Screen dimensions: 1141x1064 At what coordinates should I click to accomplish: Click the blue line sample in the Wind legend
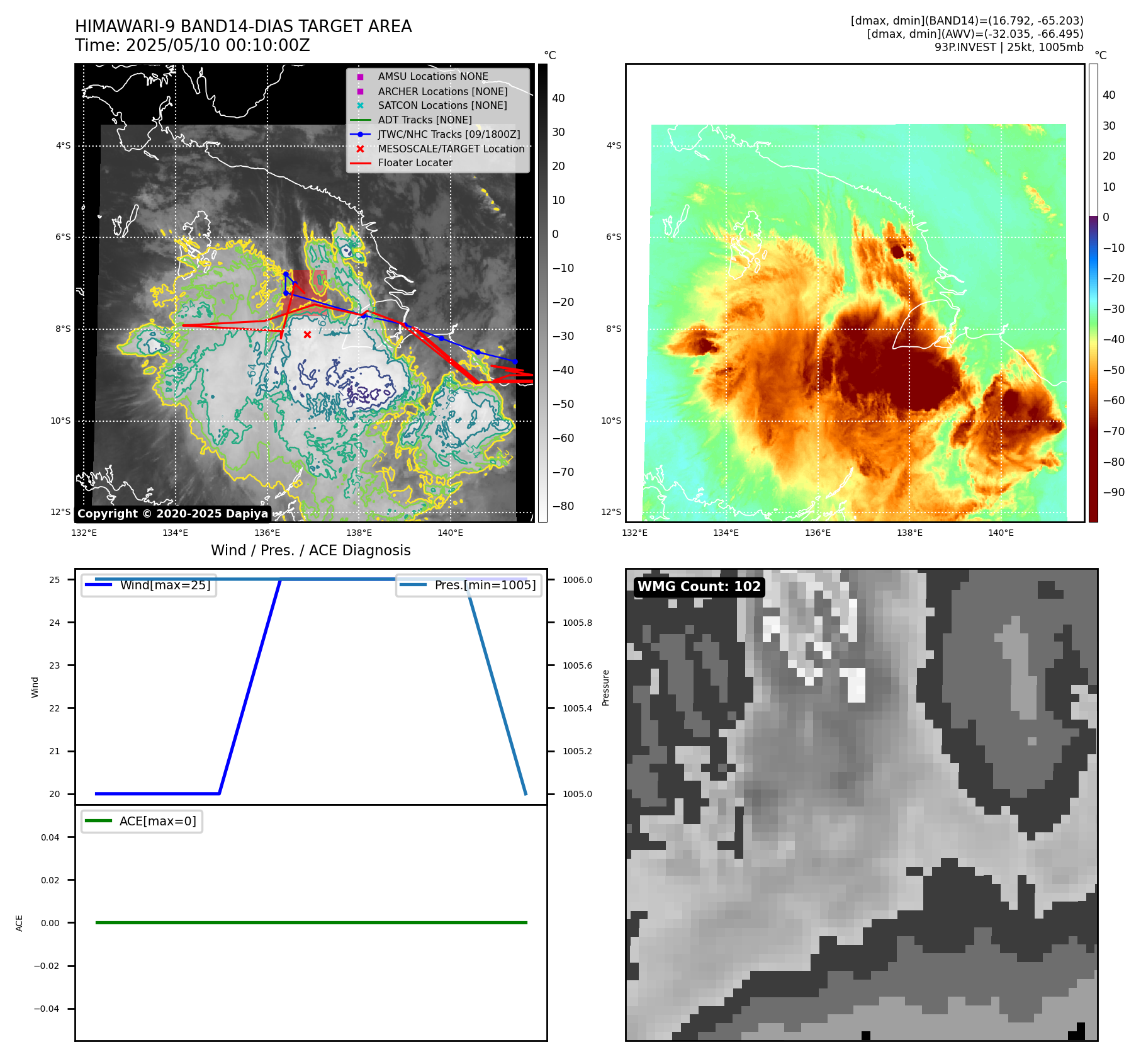98,585
